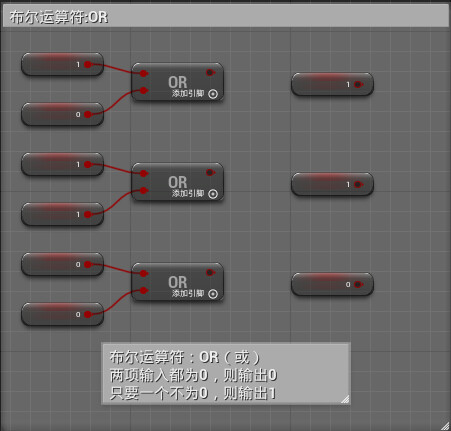
Task: Select the top OR node title
Action: (178, 82)
